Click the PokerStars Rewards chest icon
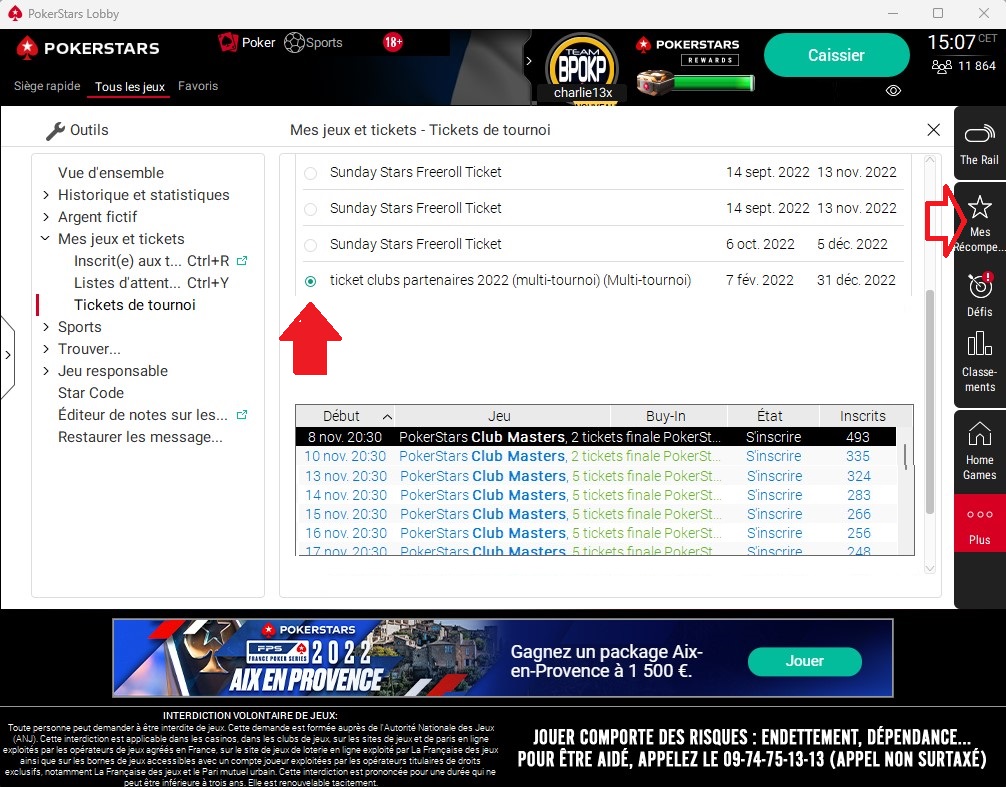 pyautogui.click(x=654, y=83)
